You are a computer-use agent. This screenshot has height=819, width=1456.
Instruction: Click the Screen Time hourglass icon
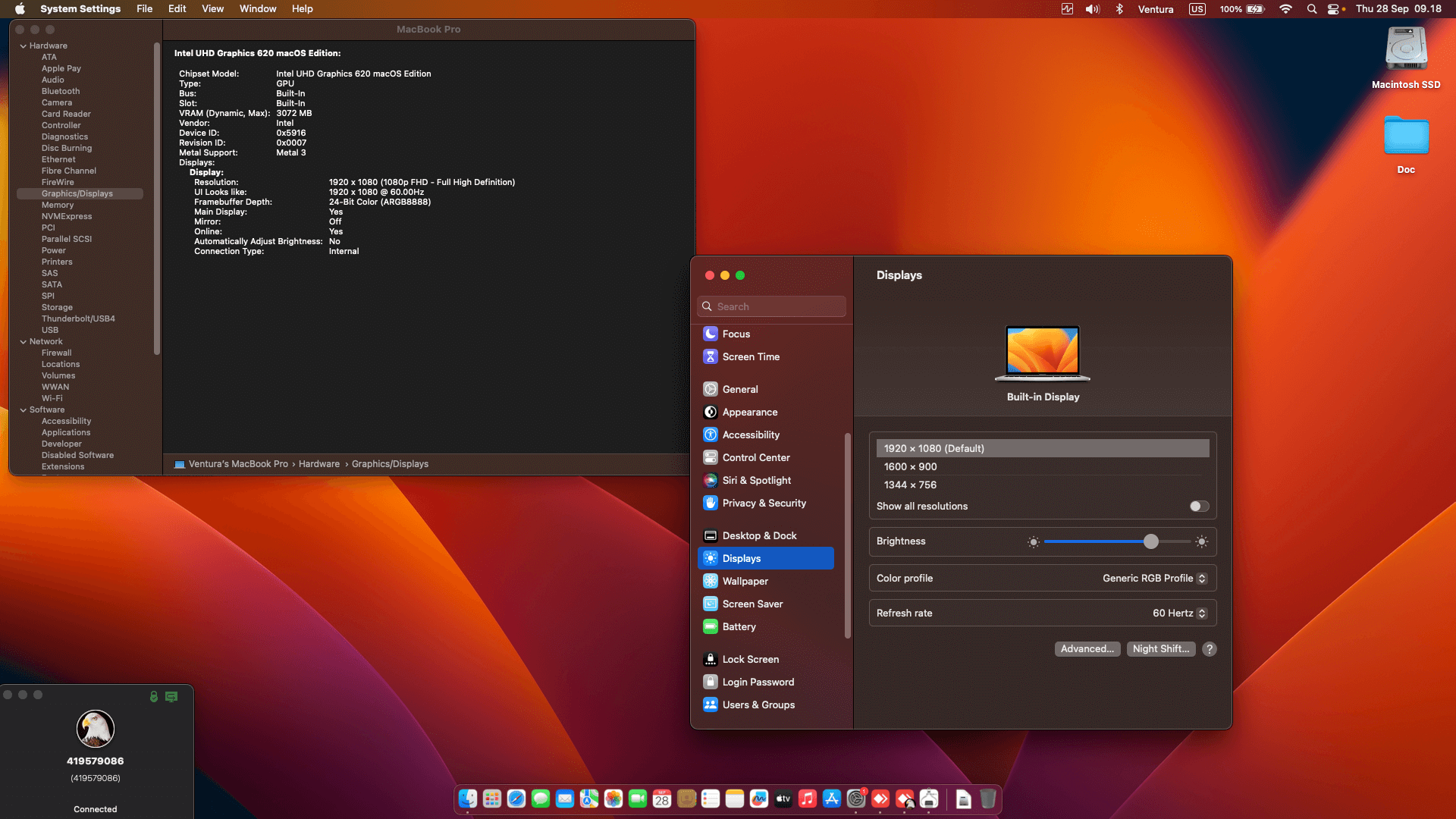point(710,356)
